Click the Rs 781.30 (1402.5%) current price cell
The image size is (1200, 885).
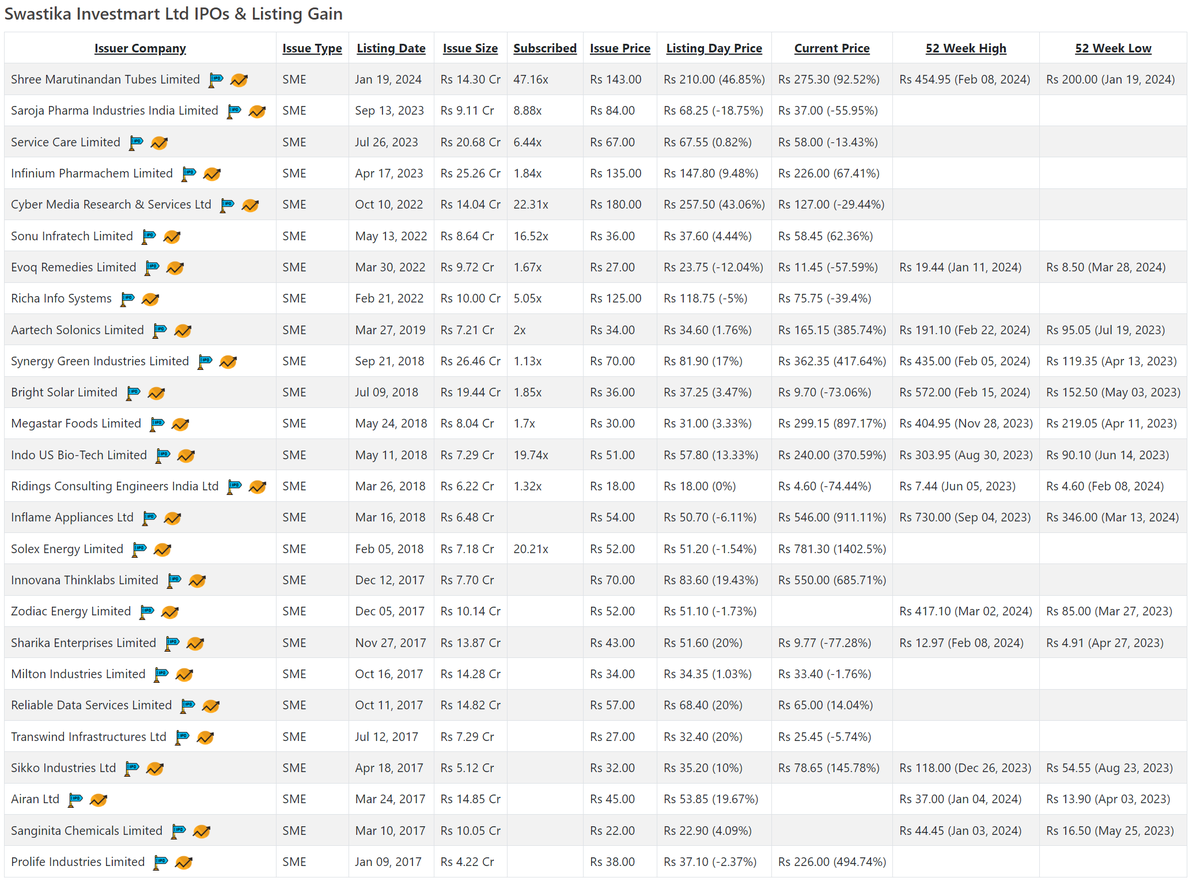point(832,549)
